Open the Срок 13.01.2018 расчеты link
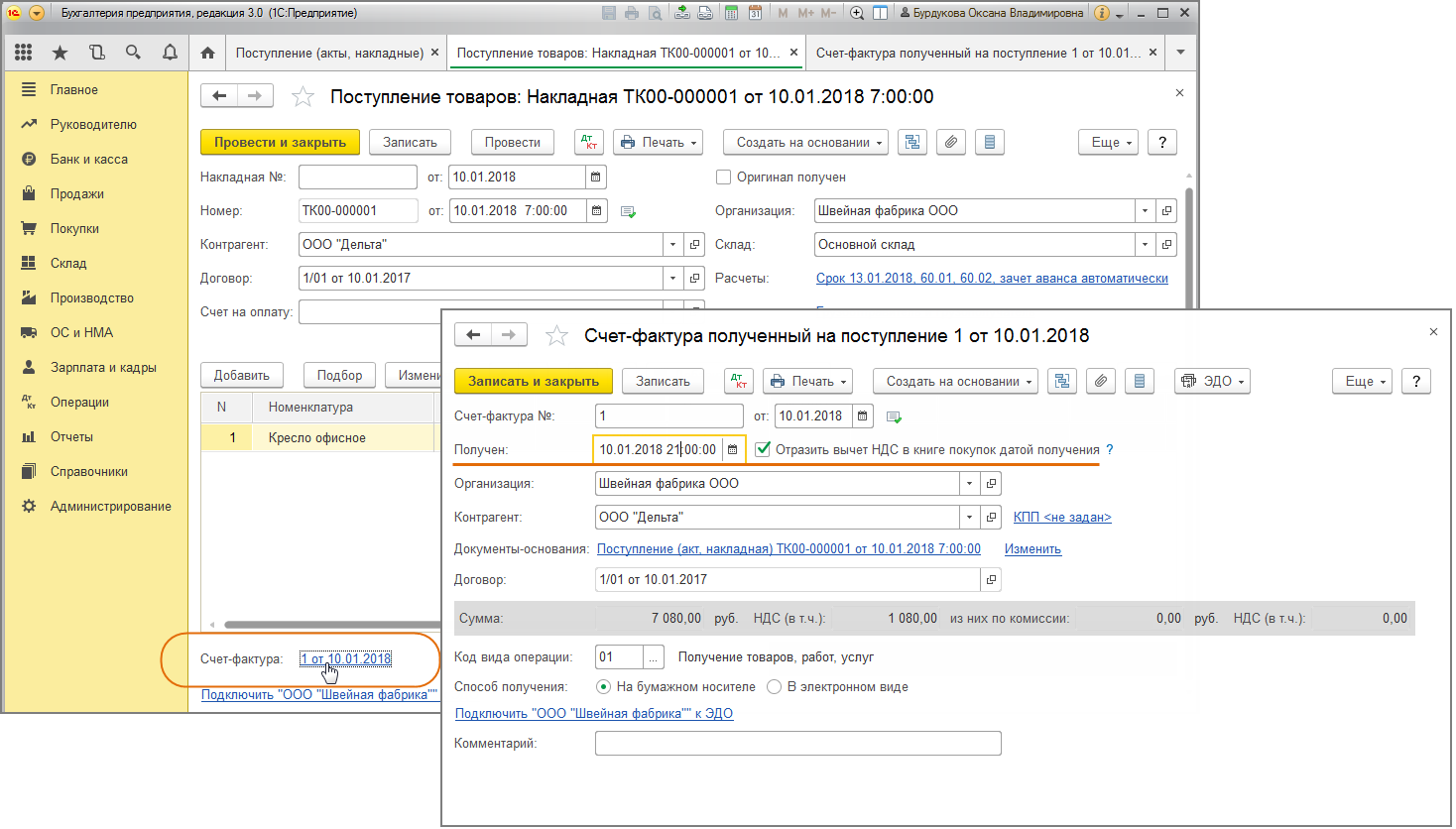 992,278
